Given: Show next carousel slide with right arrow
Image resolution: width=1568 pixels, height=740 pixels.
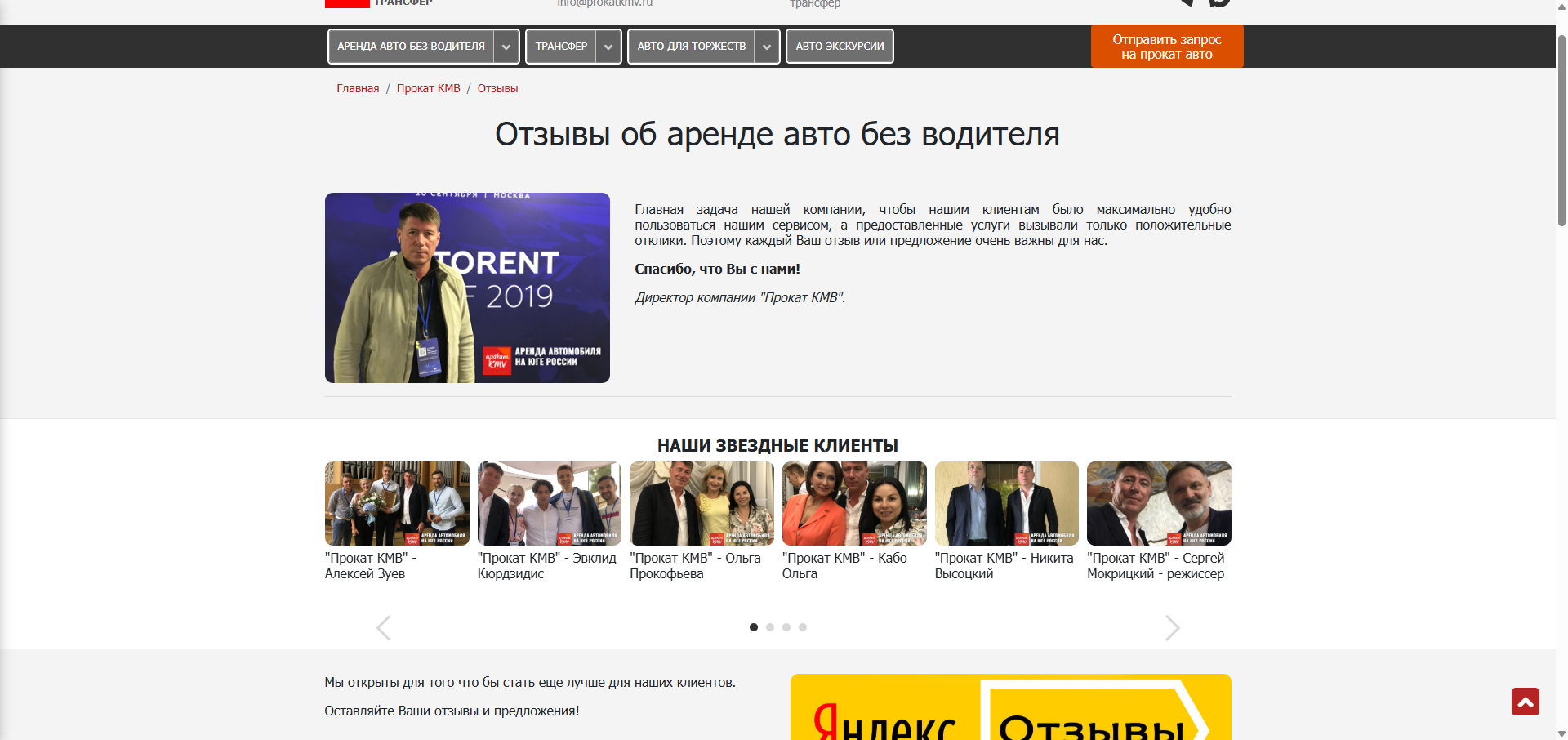Looking at the screenshot, I should (x=1173, y=627).
